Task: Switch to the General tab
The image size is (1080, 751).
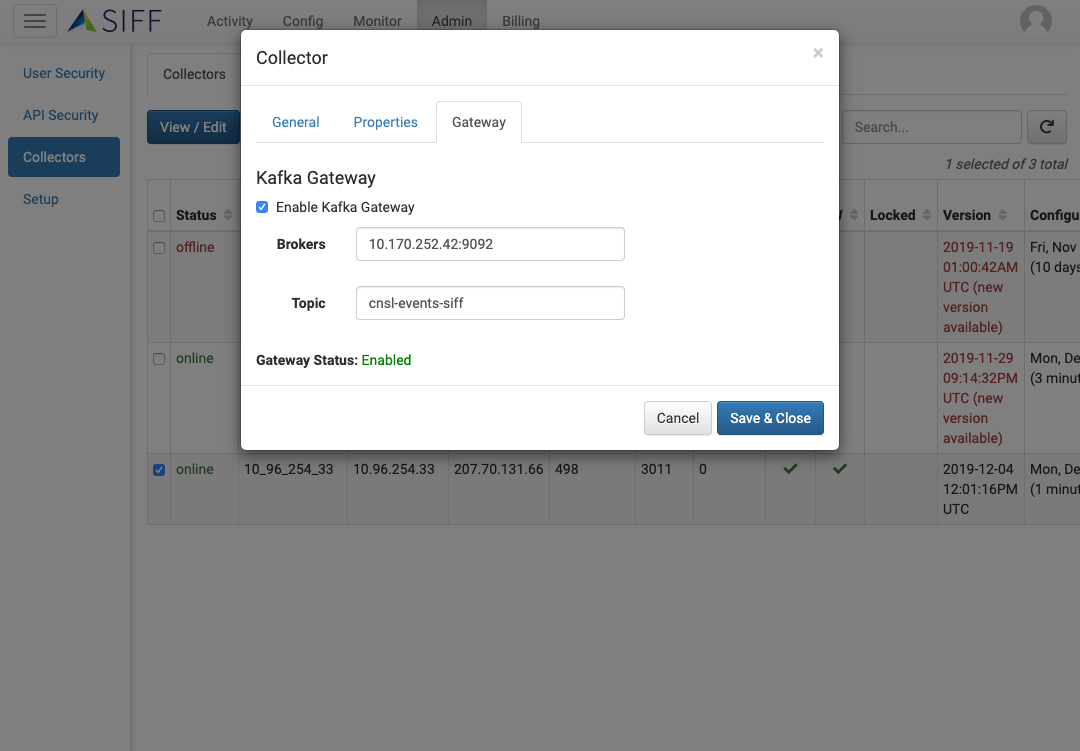Action: (295, 122)
